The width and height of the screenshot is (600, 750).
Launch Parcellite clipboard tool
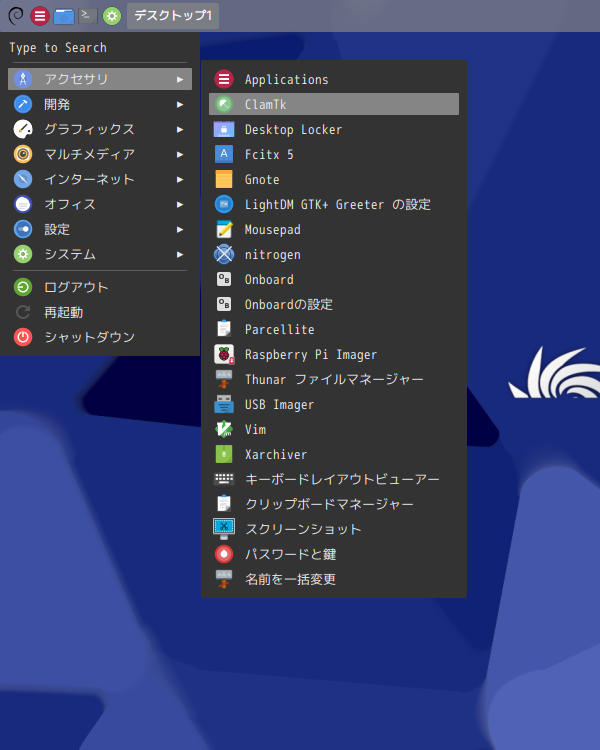coord(334,330)
